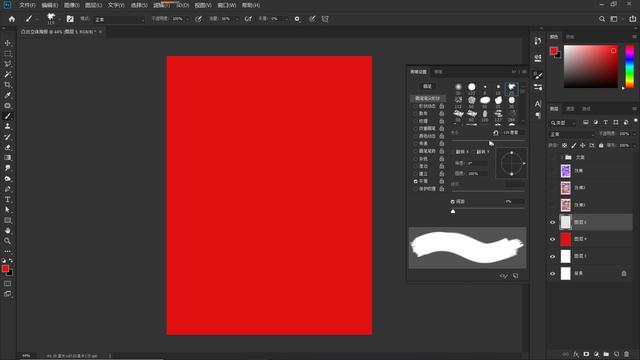Switch to the 色板 Swatches tab
This screenshot has width=640, height=360.
tap(570, 37)
